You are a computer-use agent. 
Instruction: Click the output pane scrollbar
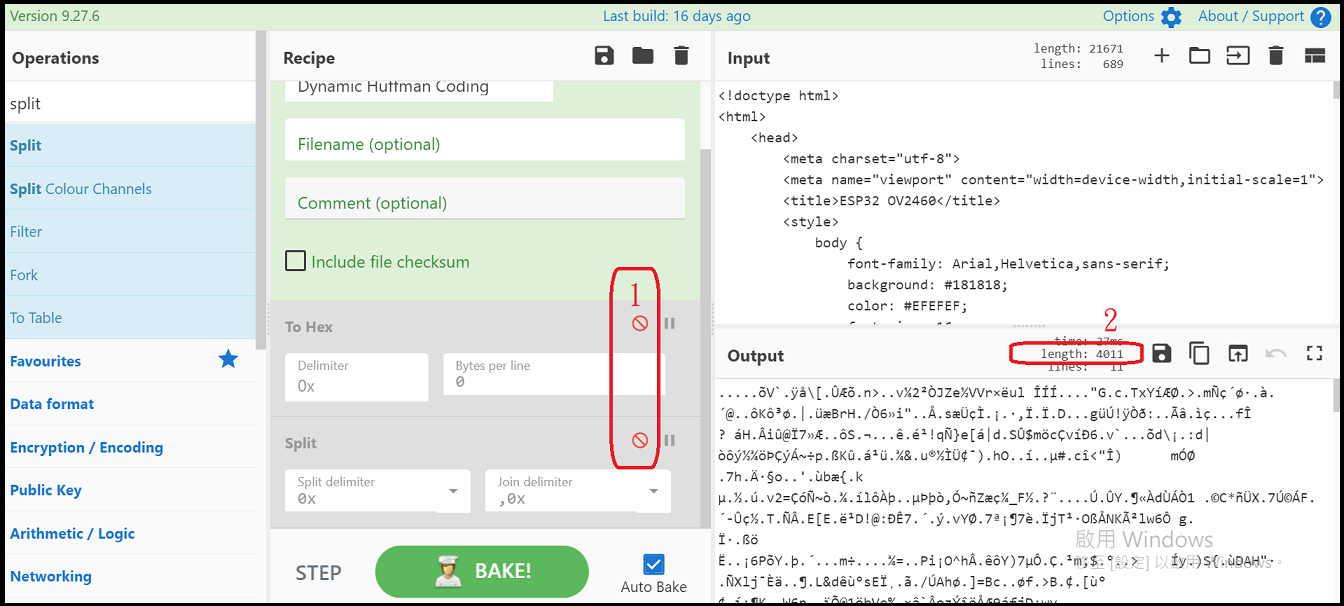coord(1337,395)
